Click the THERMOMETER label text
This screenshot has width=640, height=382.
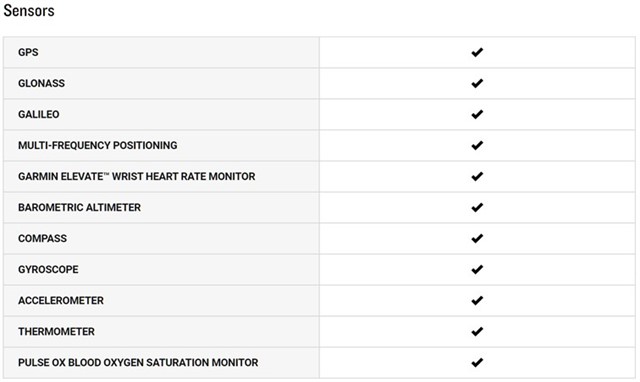56,331
